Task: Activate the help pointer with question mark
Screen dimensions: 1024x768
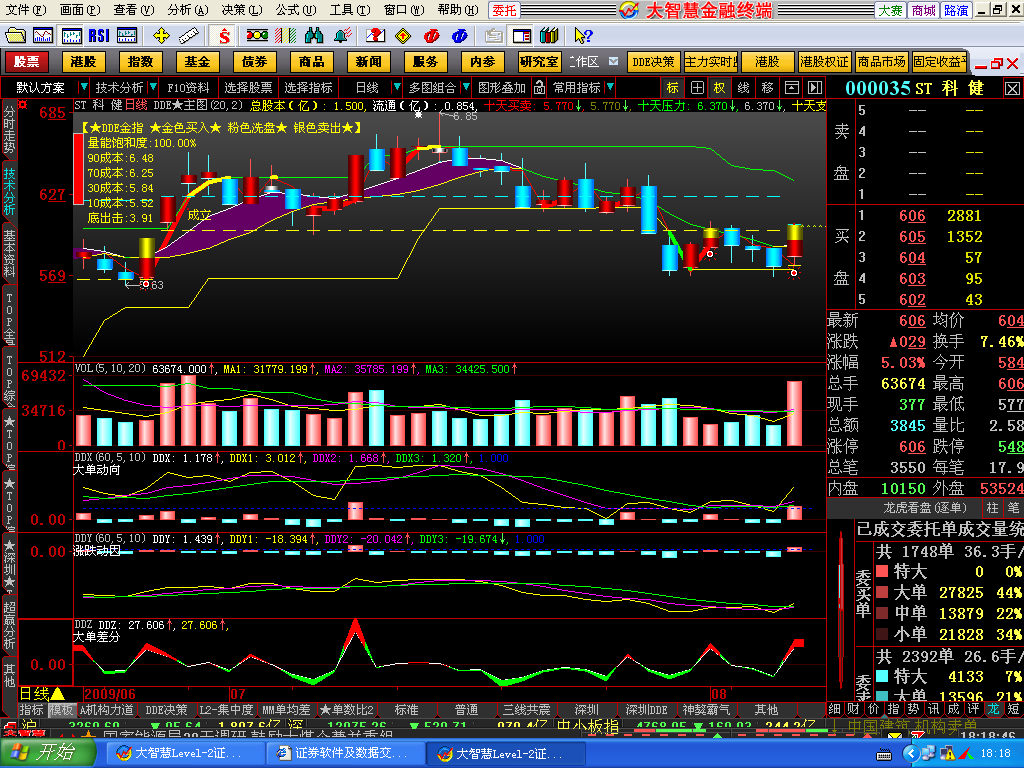Action: coord(583,35)
